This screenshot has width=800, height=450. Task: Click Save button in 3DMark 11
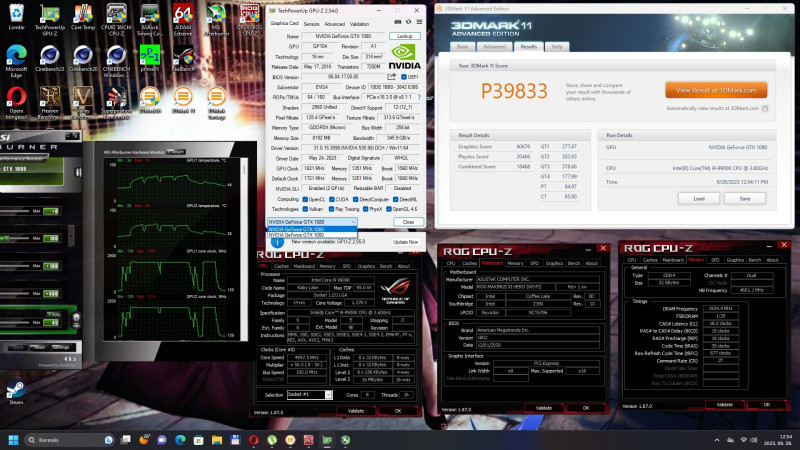[745, 198]
